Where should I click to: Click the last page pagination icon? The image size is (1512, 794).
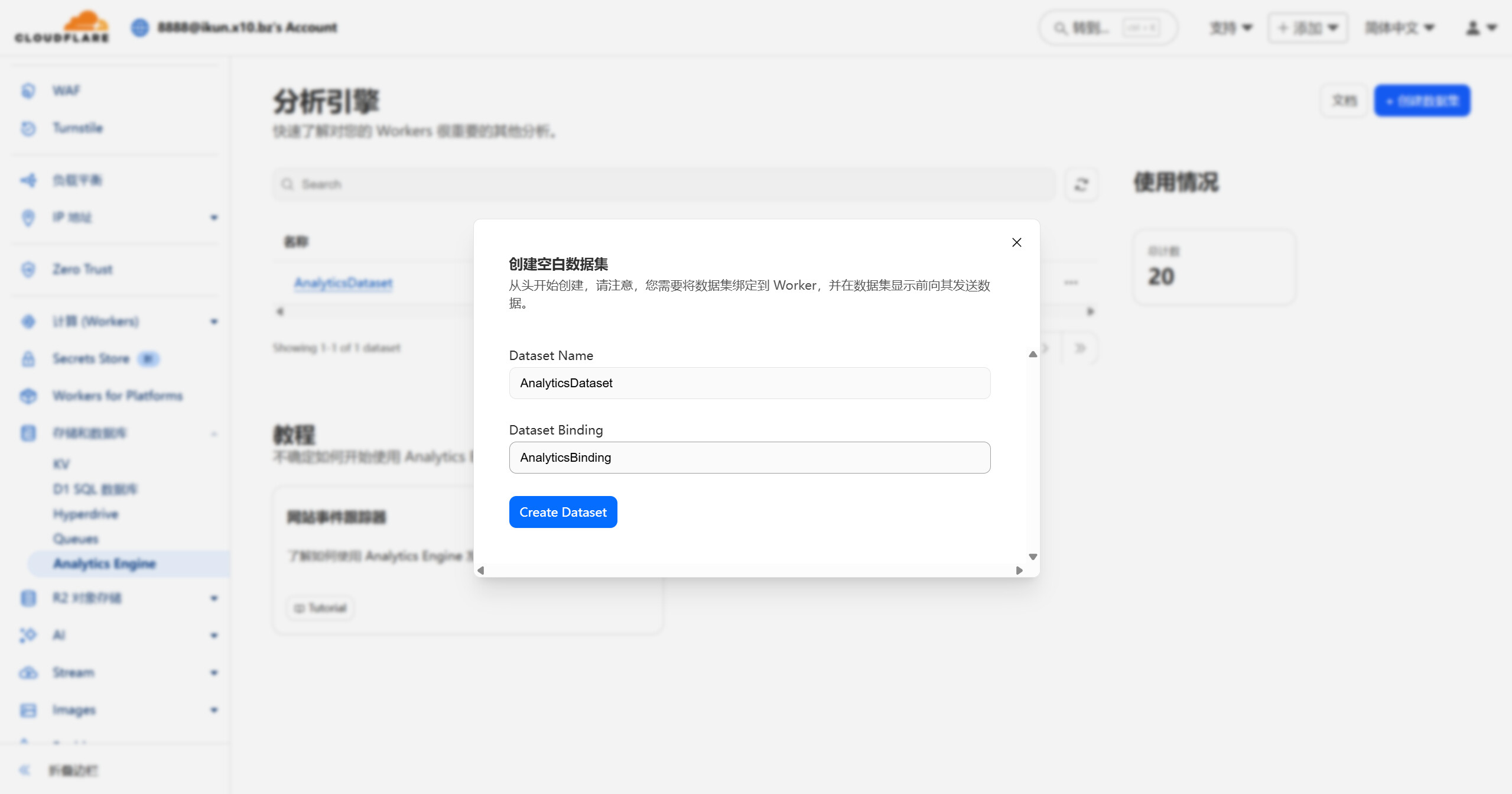click(1081, 348)
